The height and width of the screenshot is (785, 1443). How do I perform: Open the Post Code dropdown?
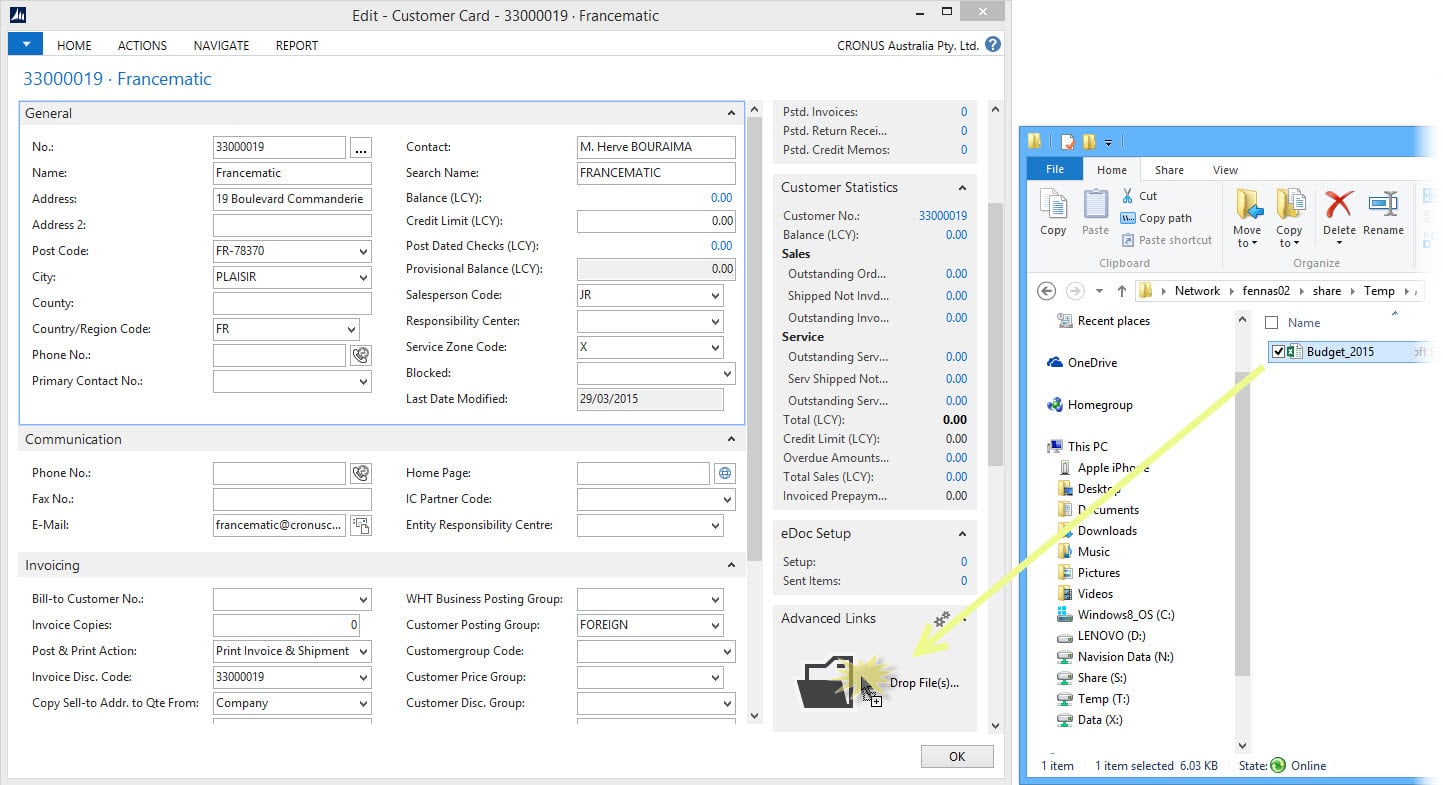click(362, 251)
